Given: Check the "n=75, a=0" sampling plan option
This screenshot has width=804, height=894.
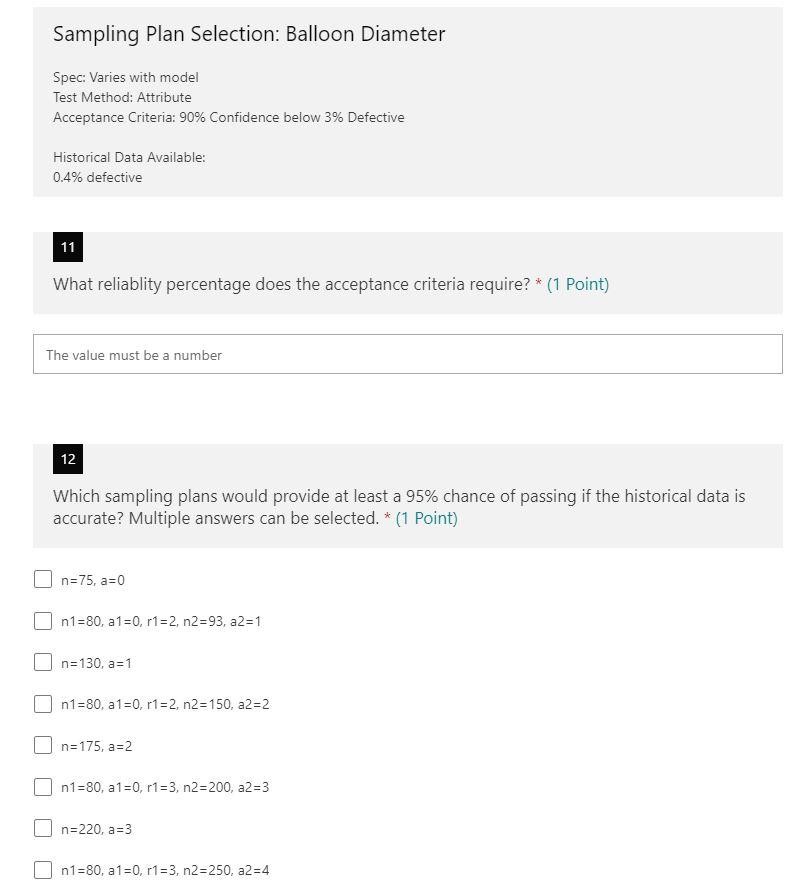Looking at the screenshot, I should point(44,579).
